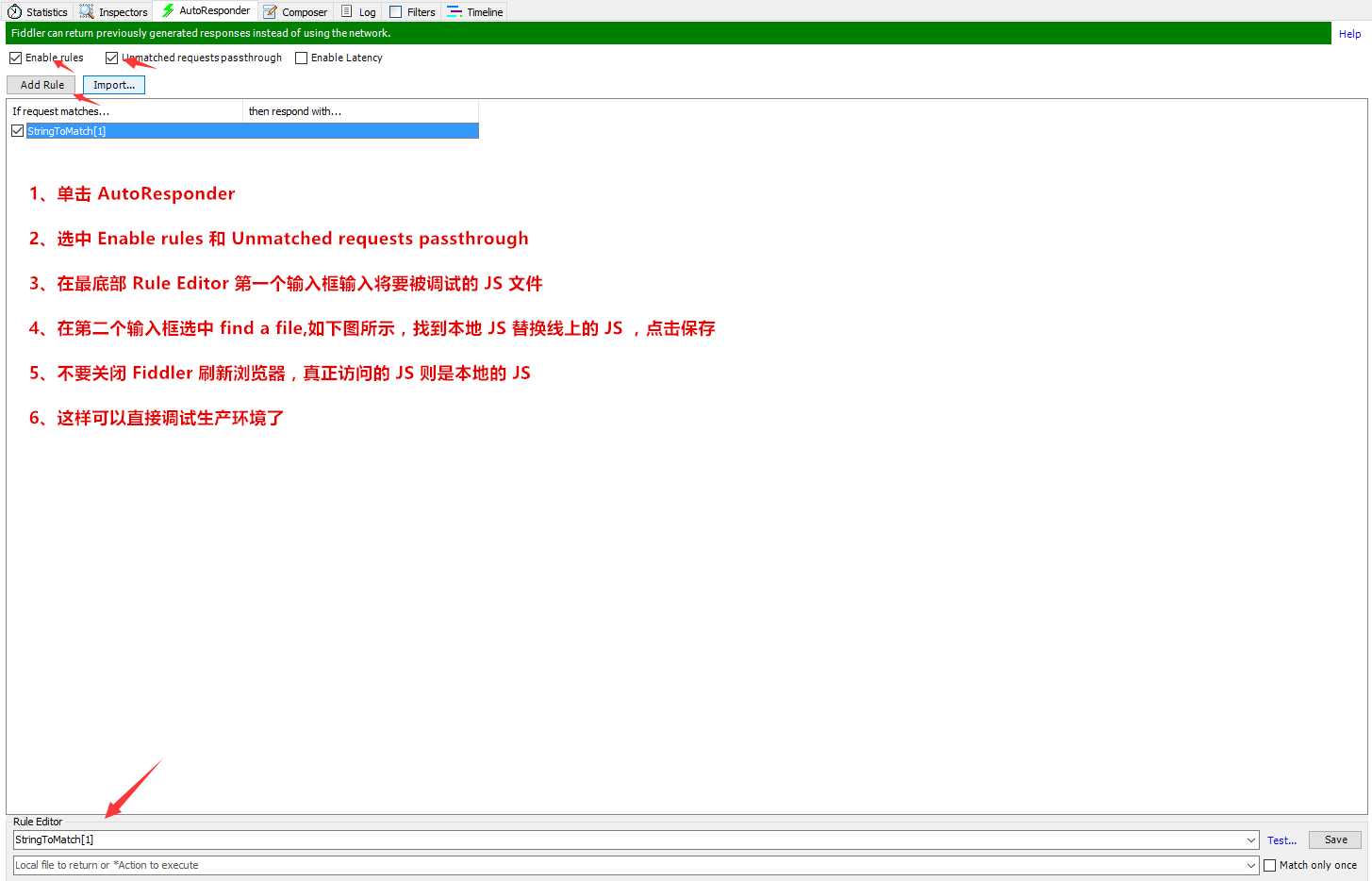Open the Statistics tab
This screenshot has height=881, width=1372.
pos(38,12)
